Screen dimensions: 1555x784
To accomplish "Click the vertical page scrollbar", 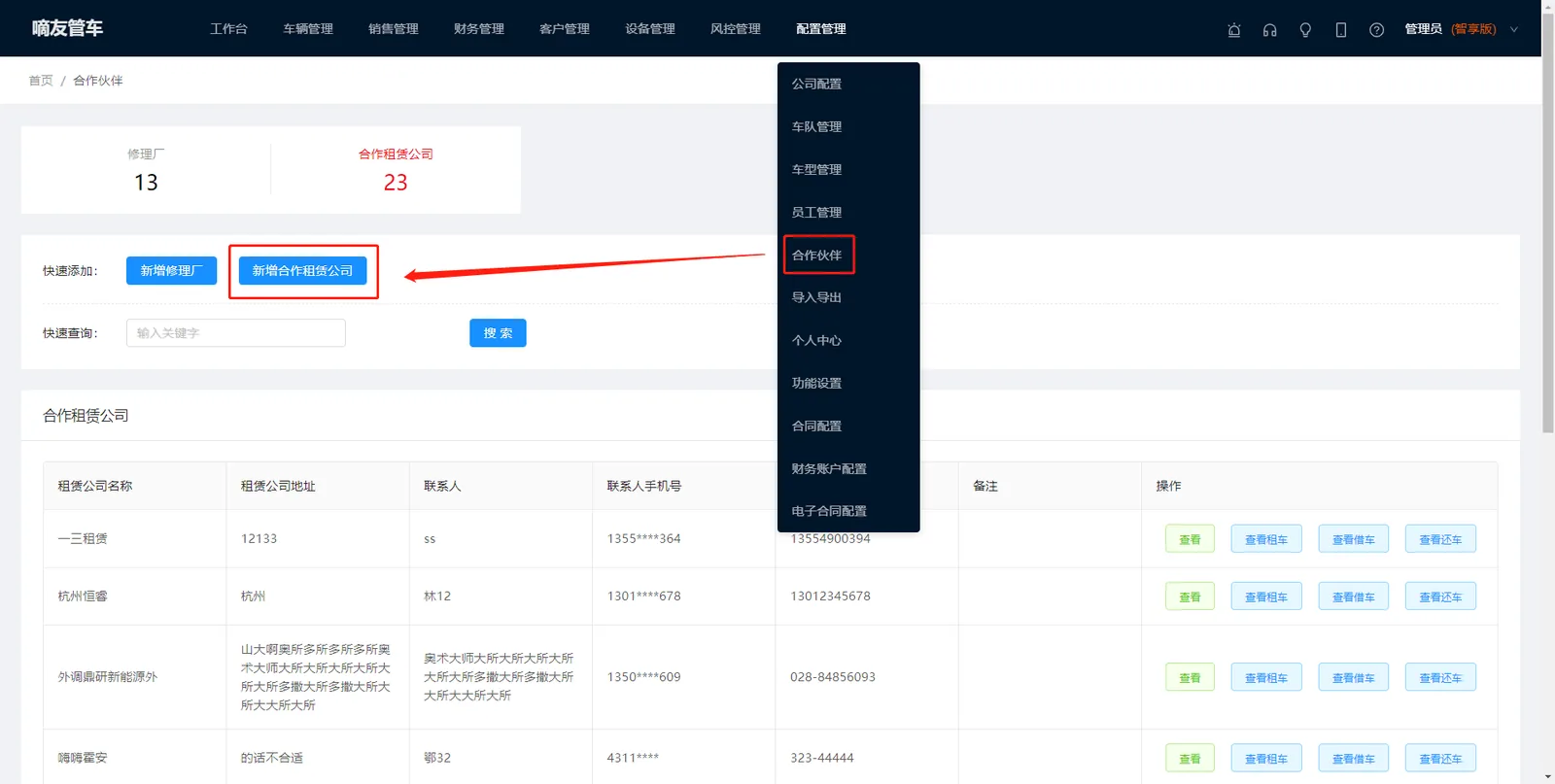I will click(1548, 222).
